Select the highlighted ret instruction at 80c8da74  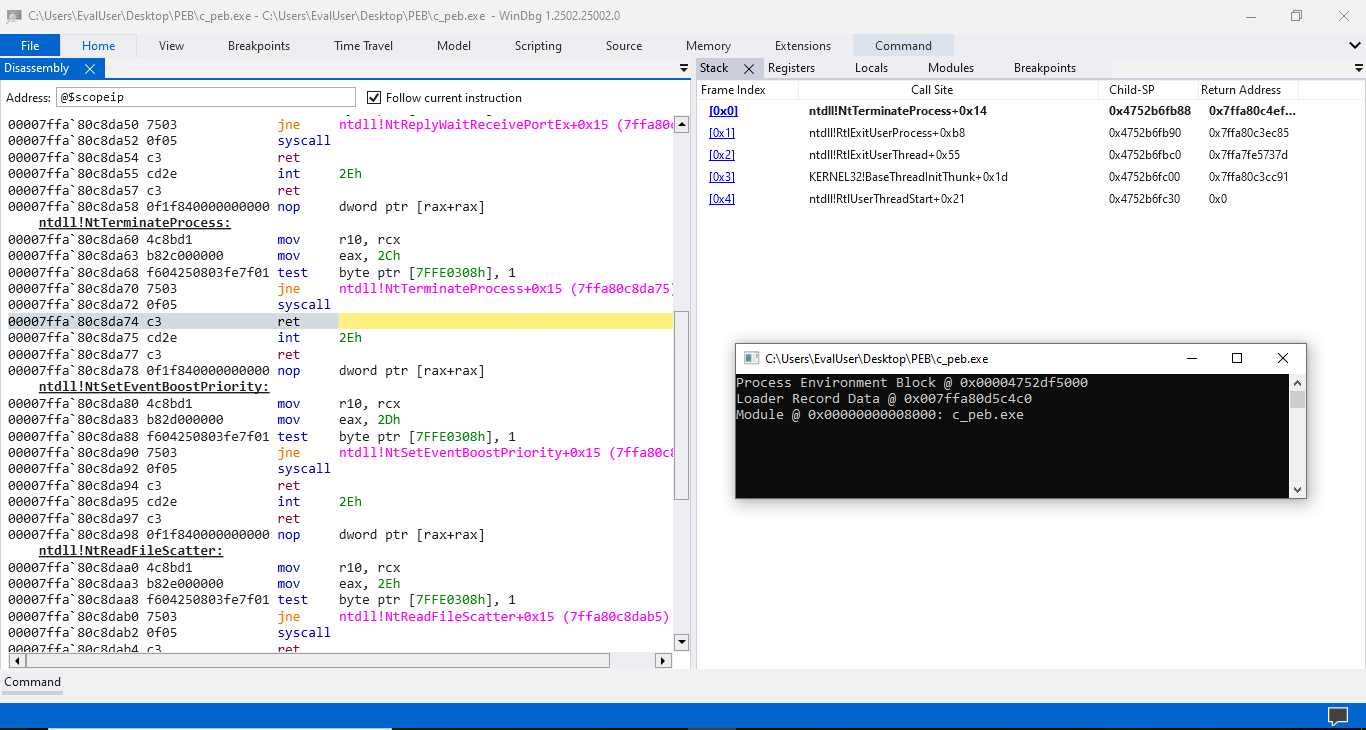340,322
